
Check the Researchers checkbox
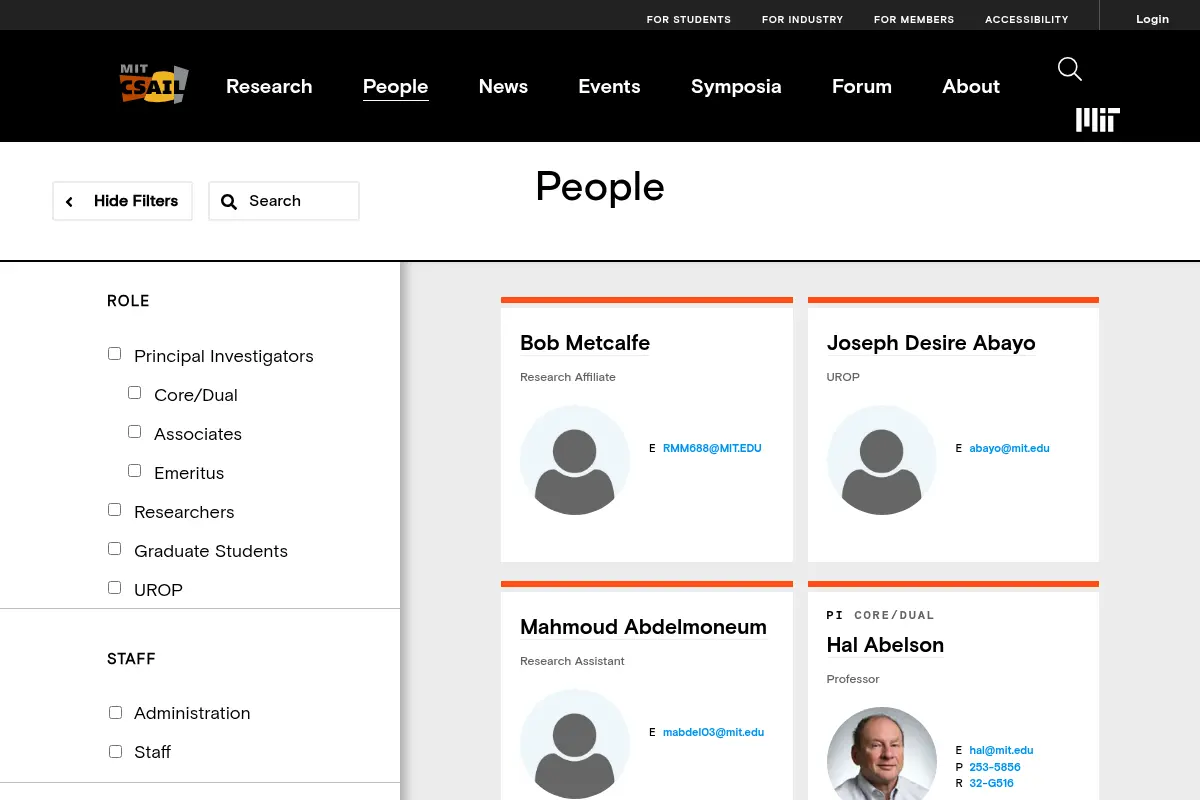114,510
